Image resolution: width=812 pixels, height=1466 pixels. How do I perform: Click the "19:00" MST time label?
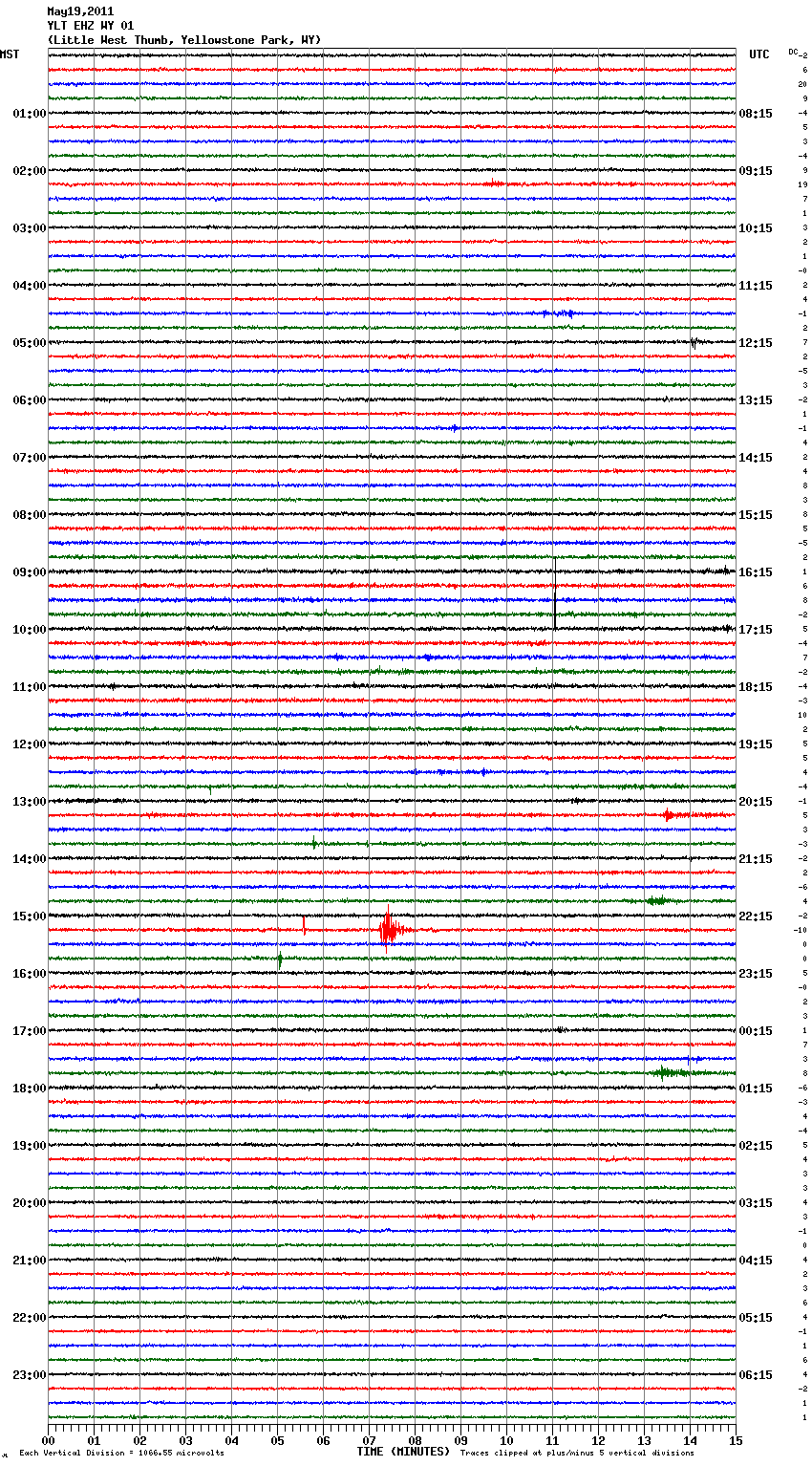coord(30,1146)
